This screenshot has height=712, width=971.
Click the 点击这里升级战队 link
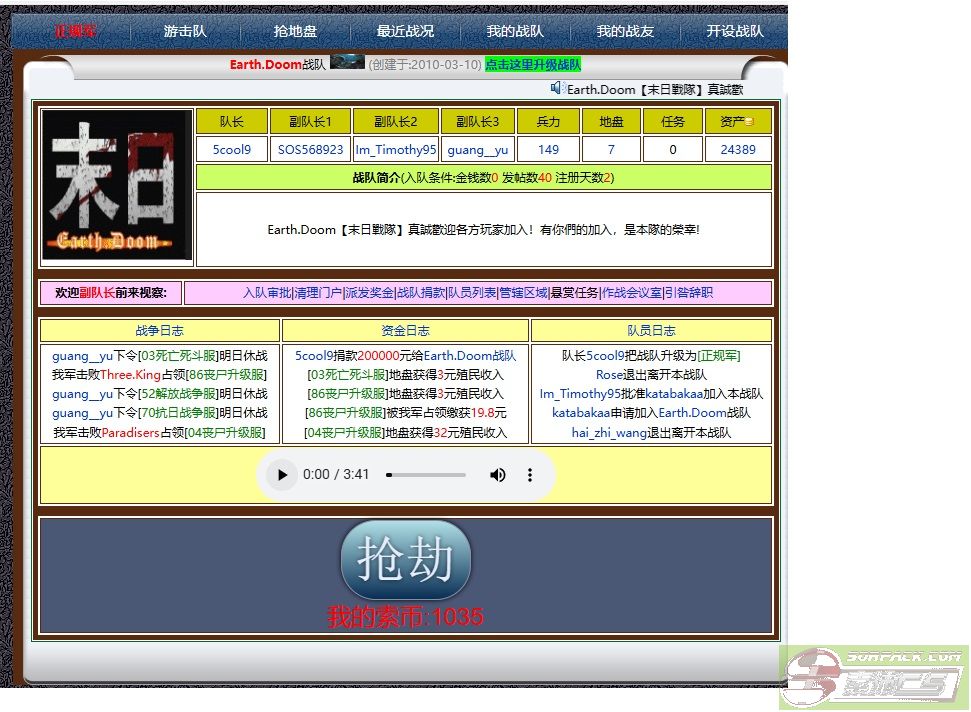coord(533,64)
